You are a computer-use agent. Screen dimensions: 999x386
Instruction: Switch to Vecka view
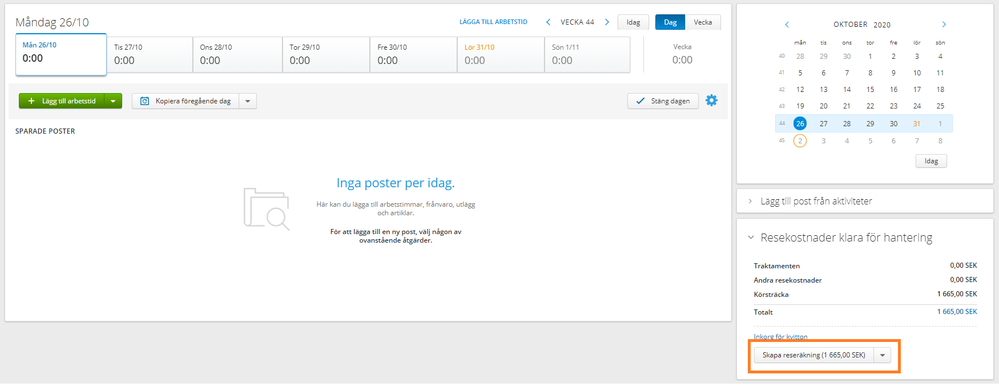point(703,22)
